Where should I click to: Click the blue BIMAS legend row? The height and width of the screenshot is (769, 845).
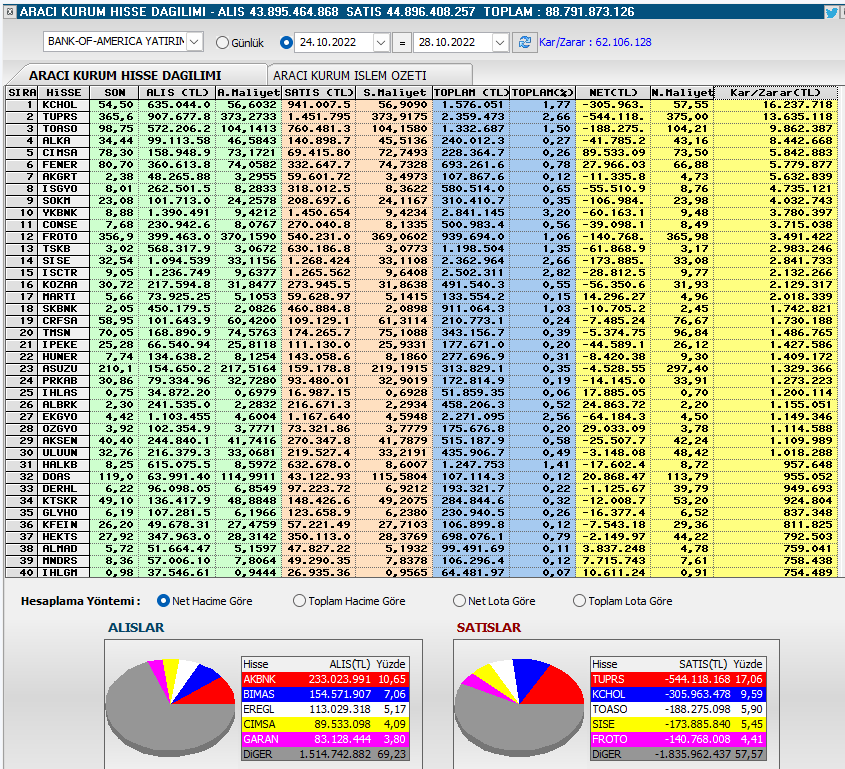click(x=325, y=694)
